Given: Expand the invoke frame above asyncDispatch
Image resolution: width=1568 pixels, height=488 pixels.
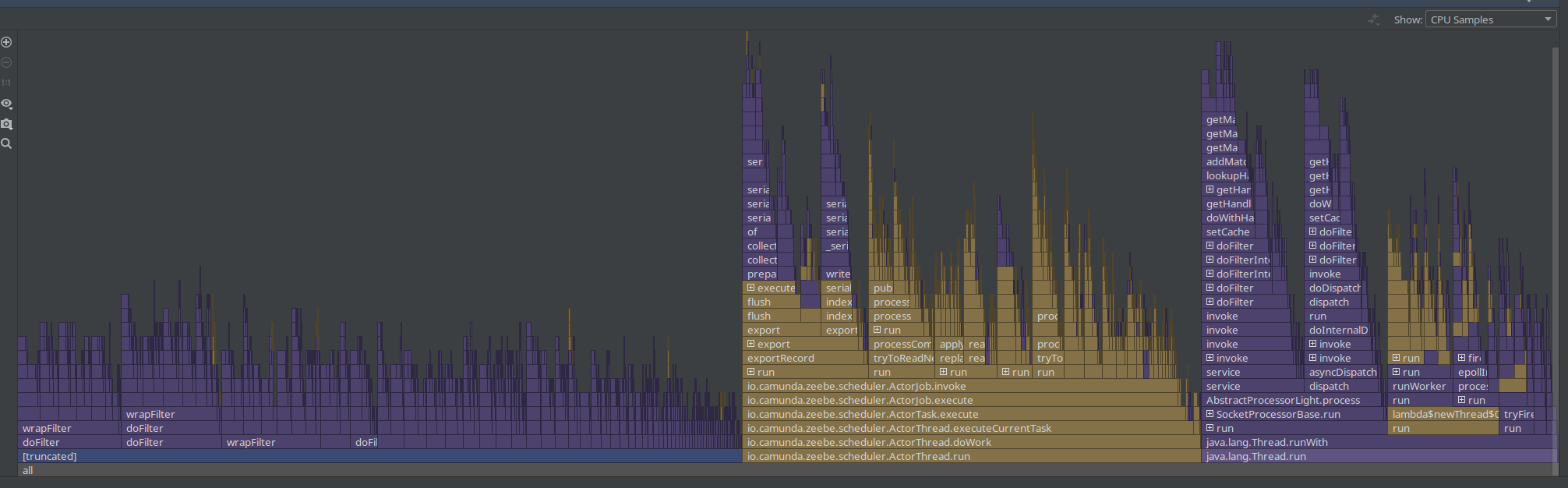Looking at the screenshot, I should pyautogui.click(x=1313, y=358).
